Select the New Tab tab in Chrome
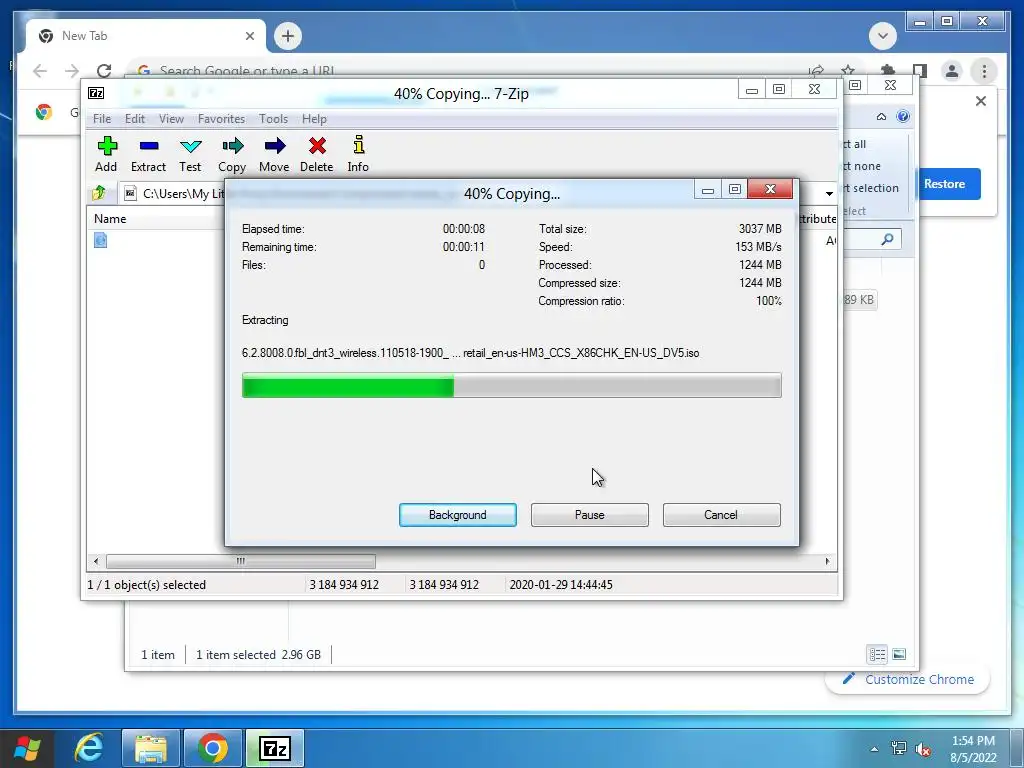This screenshot has width=1024, height=768. pyautogui.click(x=145, y=36)
